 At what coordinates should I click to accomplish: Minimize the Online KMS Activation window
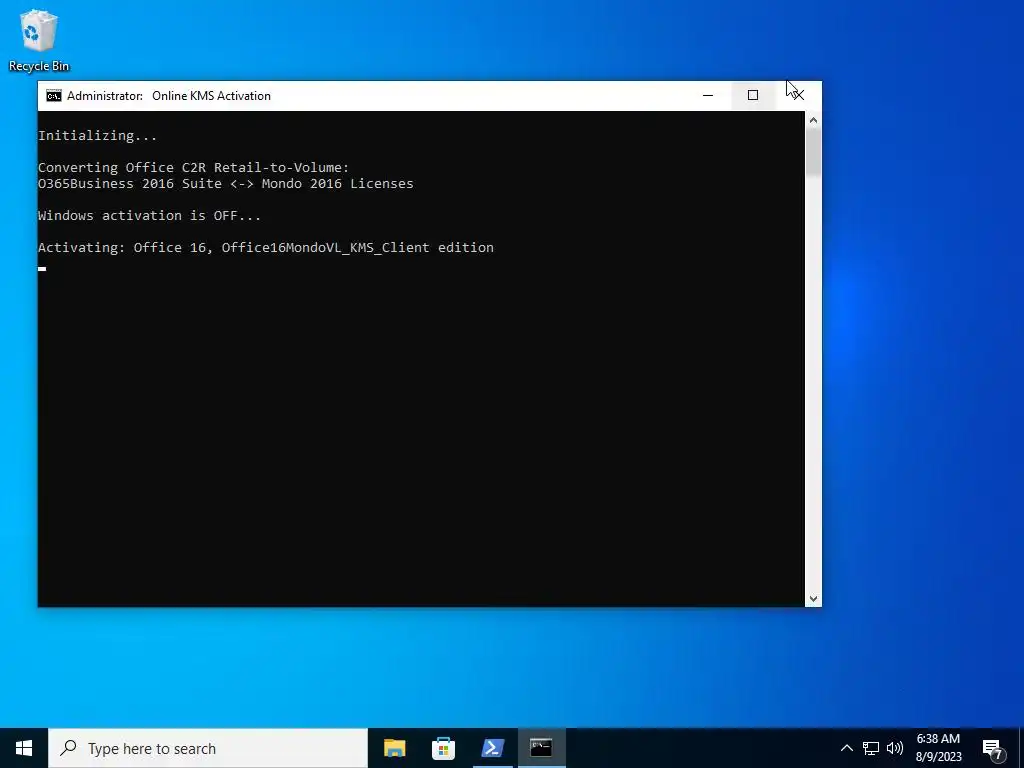(x=708, y=95)
